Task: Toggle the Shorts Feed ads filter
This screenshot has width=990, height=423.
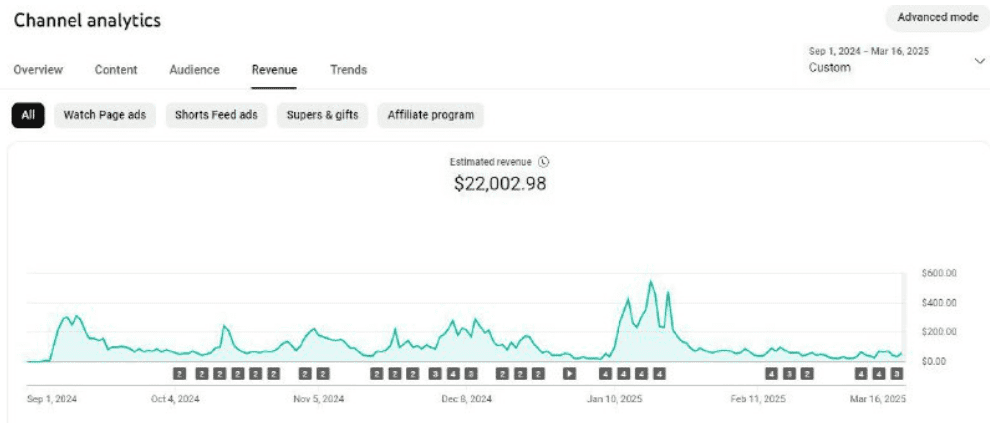Action: coord(216,115)
